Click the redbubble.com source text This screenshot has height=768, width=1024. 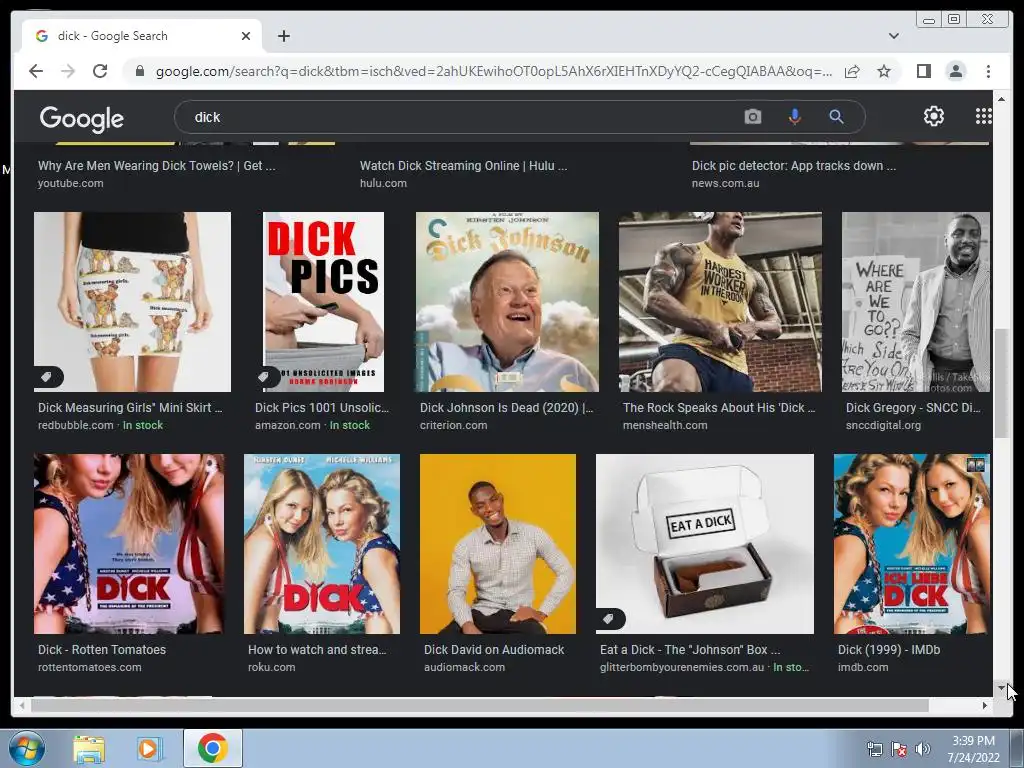(x=76, y=425)
